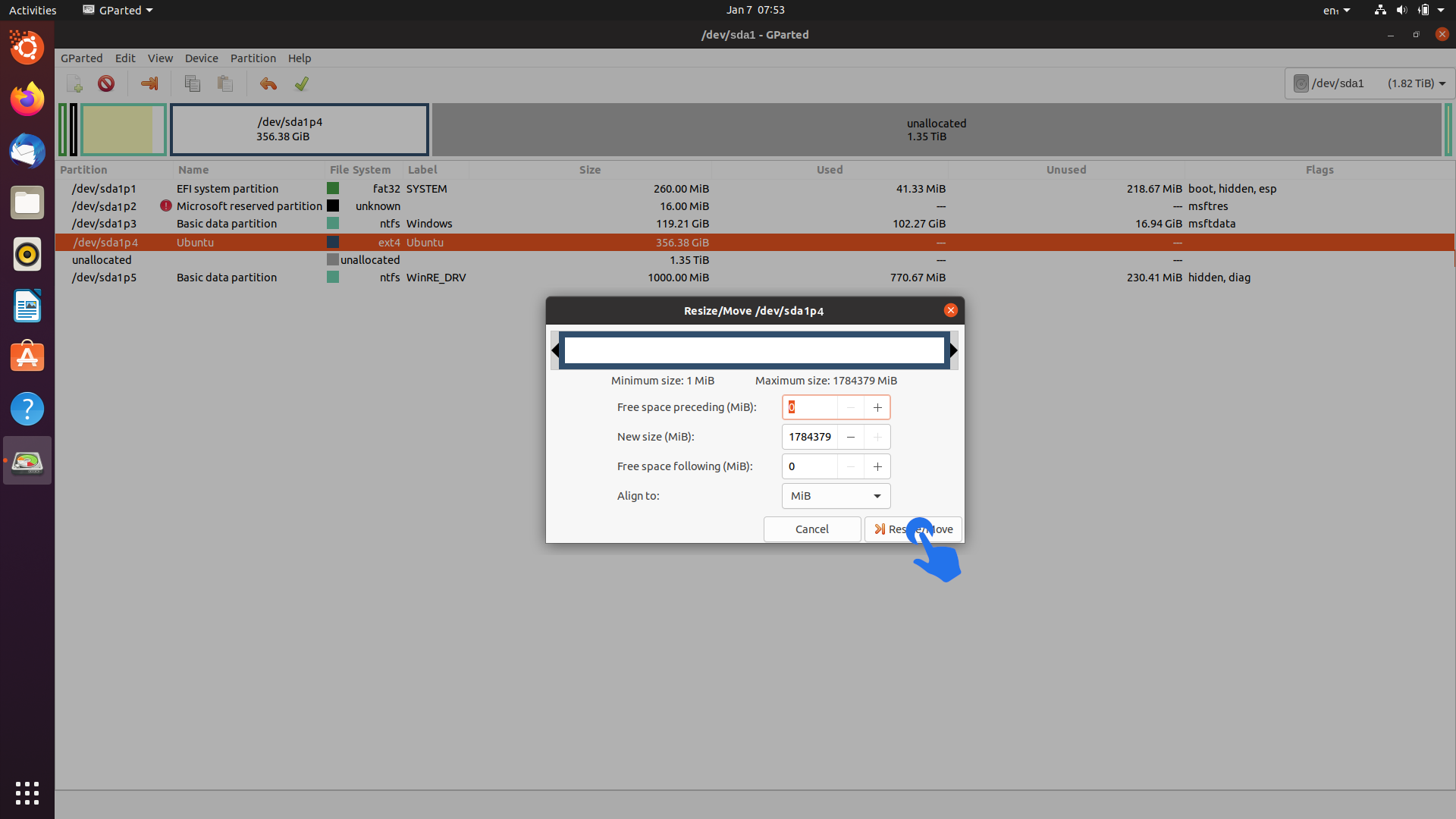Open the Help menu
The width and height of the screenshot is (1456, 819).
pyautogui.click(x=300, y=58)
